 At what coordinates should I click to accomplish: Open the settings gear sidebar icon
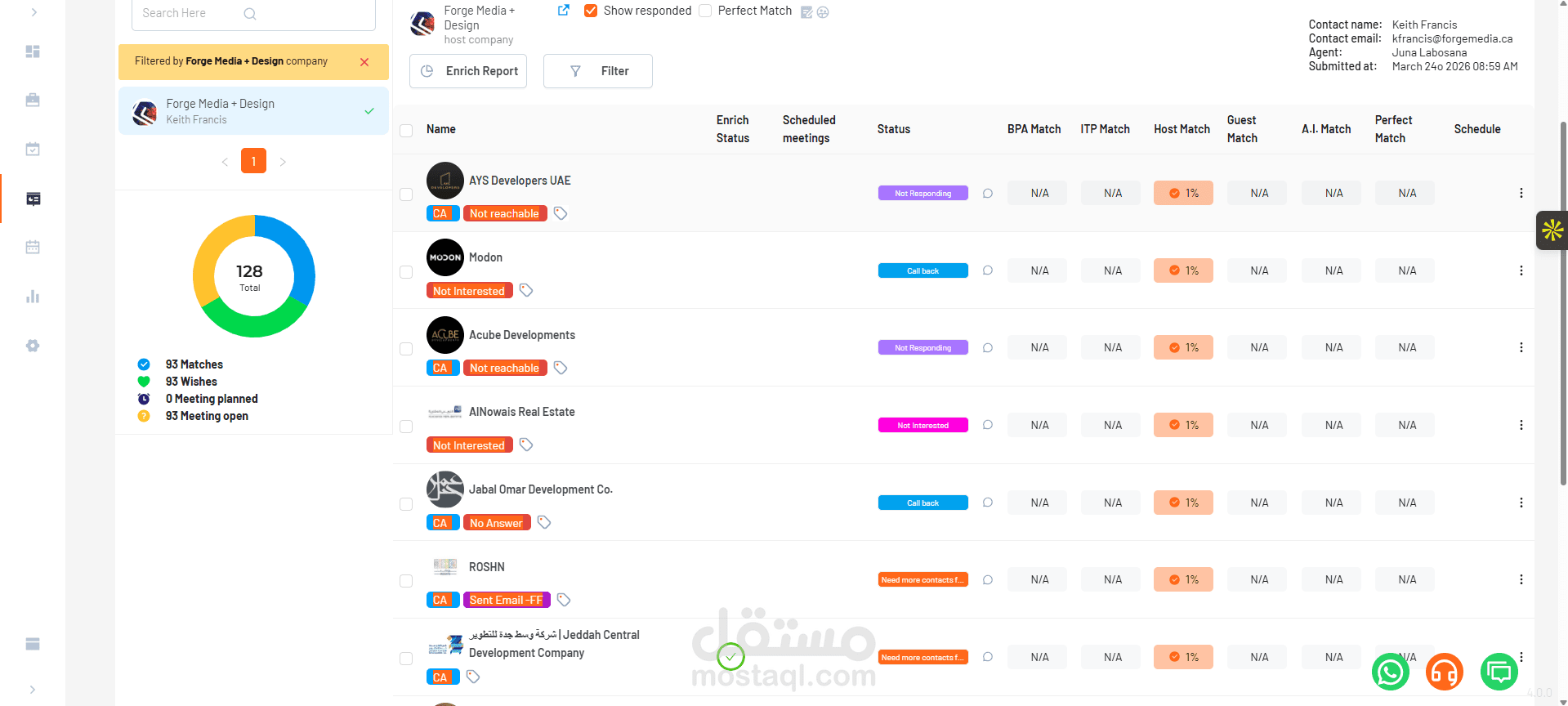pos(33,345)
